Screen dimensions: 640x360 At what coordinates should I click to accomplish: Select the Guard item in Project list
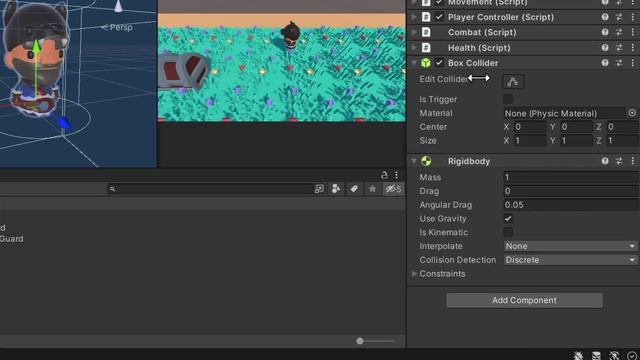click(x=11, y=239)
